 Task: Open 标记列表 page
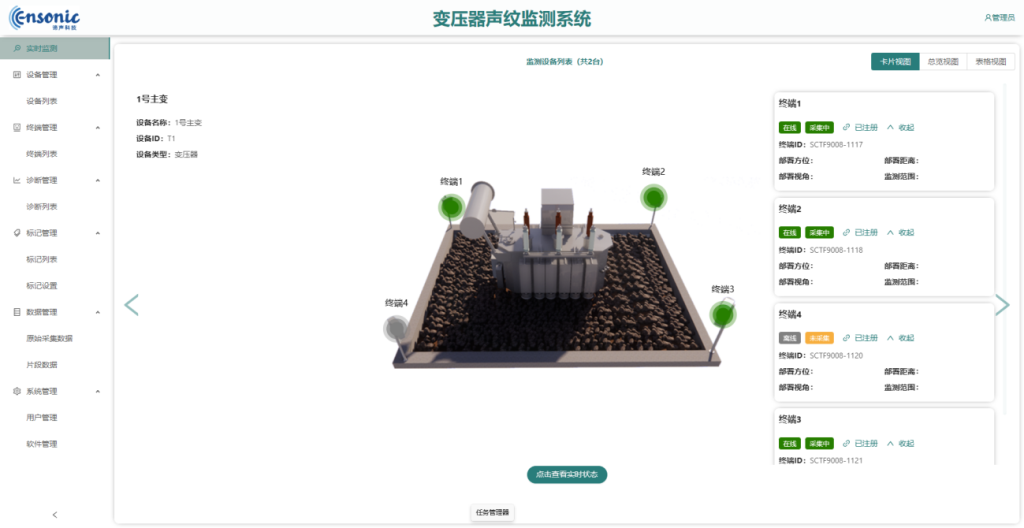click(42, 259)
